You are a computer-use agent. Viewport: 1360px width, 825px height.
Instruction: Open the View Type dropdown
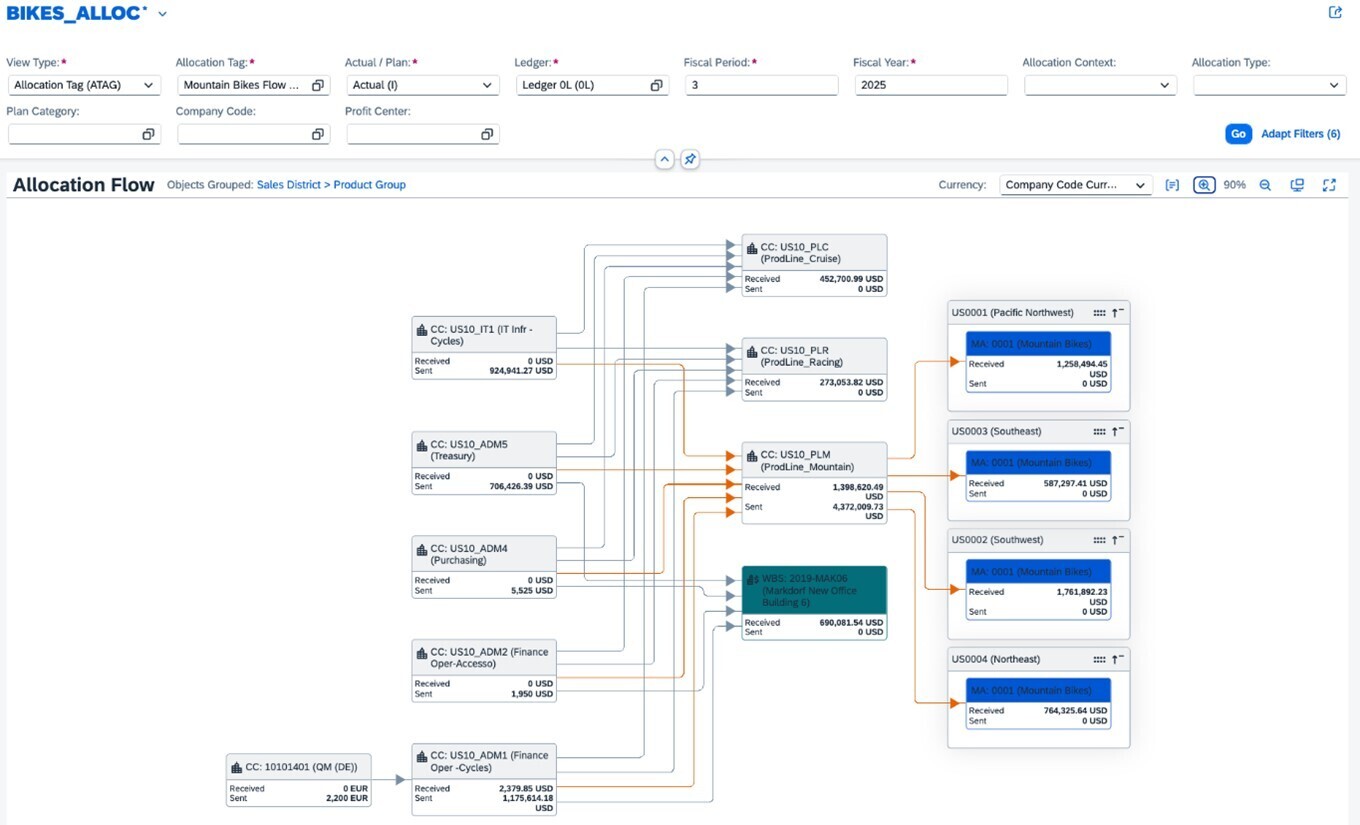(148, 85)
